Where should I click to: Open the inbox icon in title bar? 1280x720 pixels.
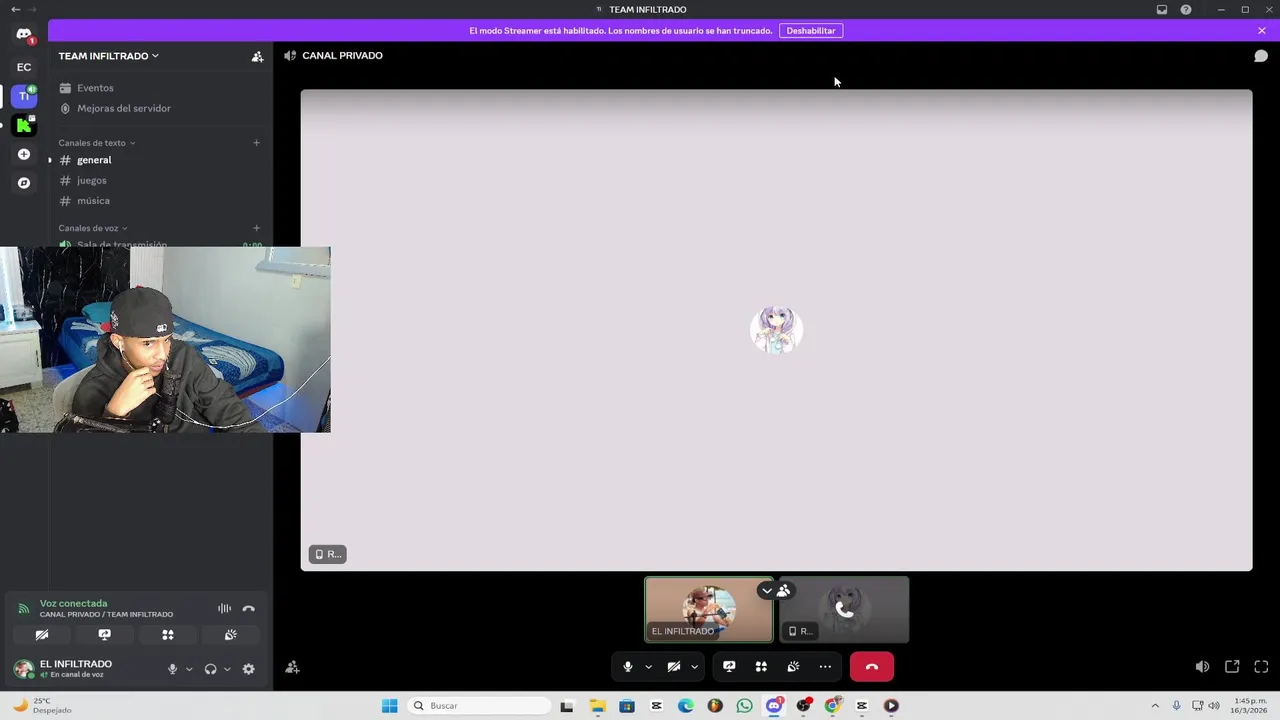tap(1162, 9)
